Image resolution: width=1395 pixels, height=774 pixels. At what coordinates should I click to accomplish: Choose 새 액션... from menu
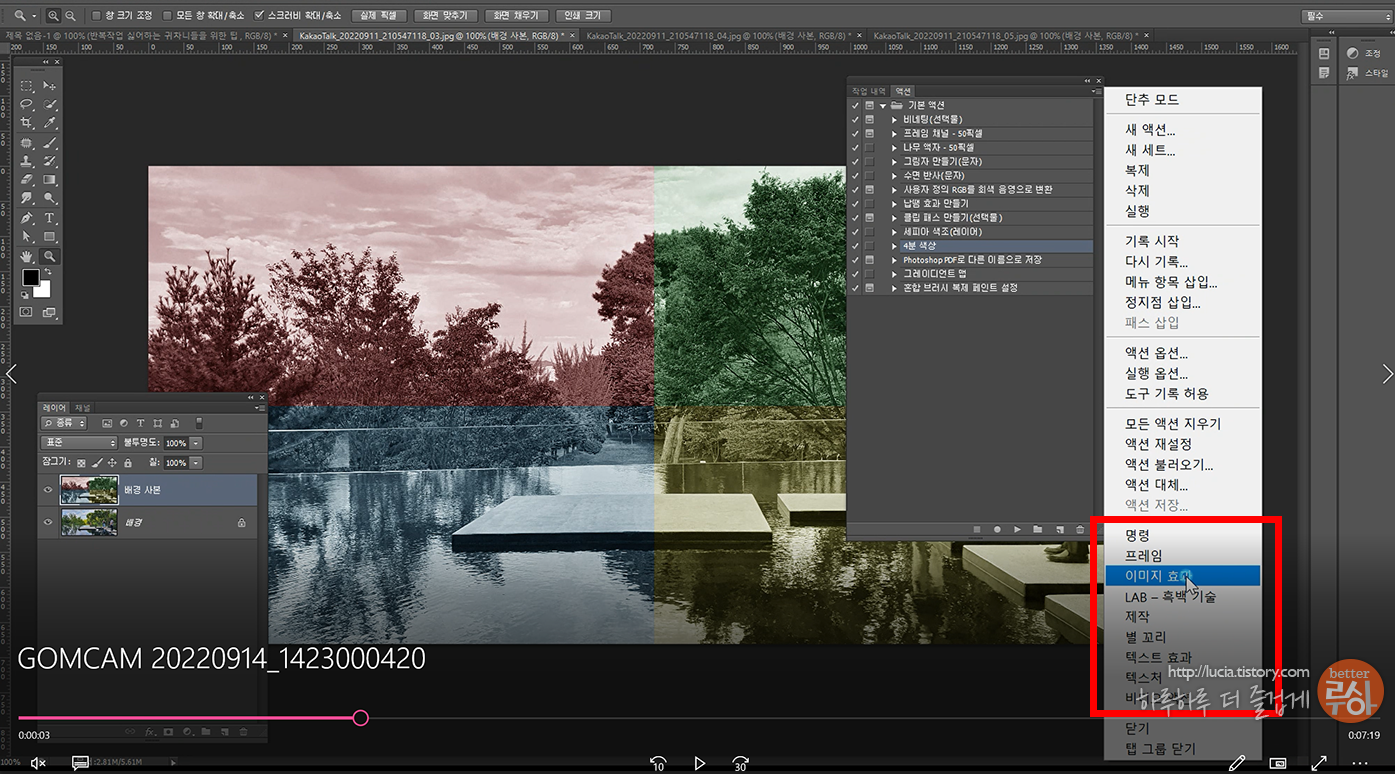1150,130
